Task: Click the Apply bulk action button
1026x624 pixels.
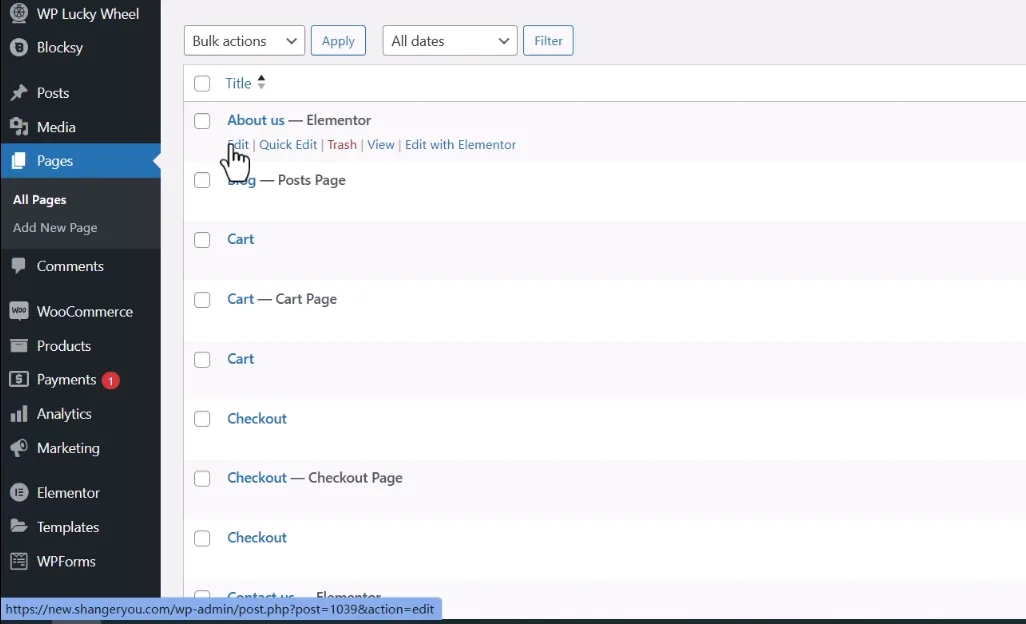Action: coord(338,41)
